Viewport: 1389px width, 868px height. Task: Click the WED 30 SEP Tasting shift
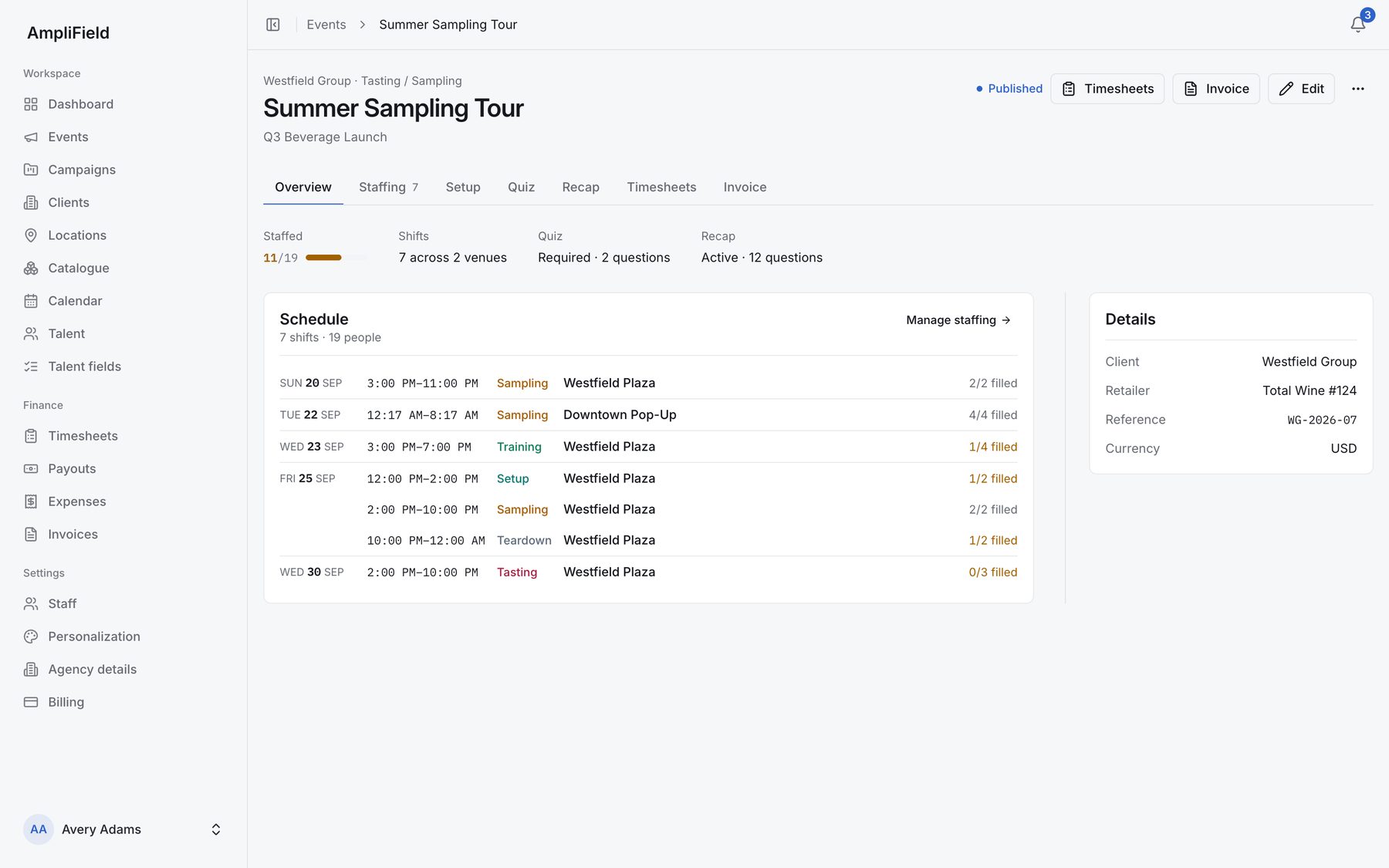(x=648, y=572)
